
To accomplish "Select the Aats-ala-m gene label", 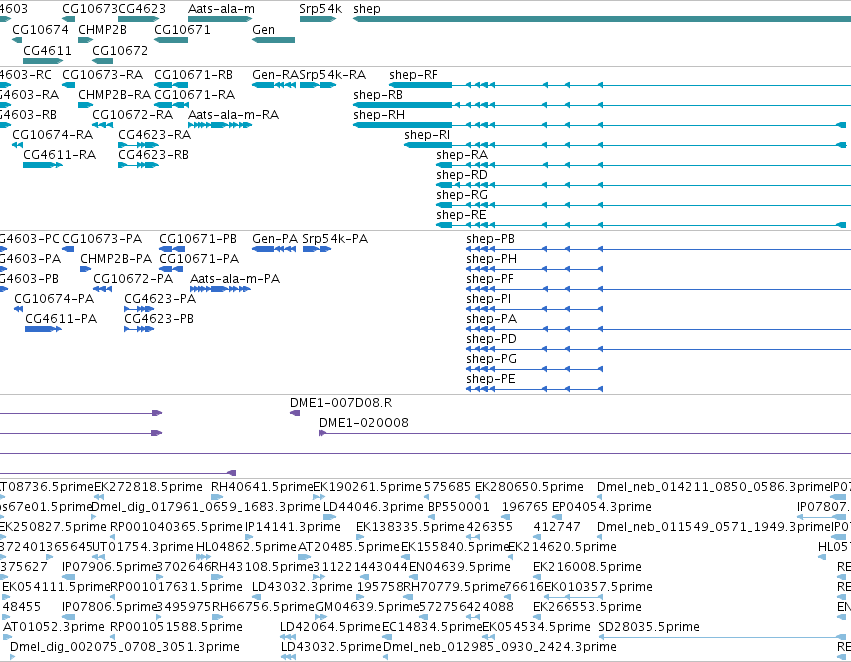I will [221, 9].
